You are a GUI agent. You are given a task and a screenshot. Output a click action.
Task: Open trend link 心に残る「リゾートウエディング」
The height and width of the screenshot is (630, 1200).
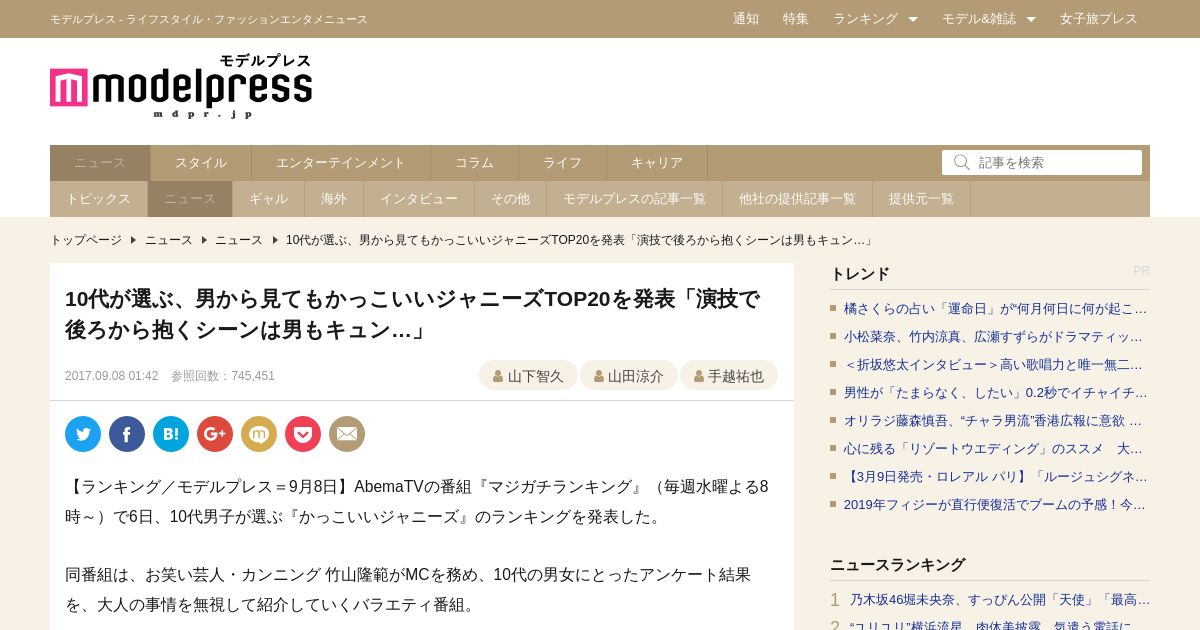tap(994, 448)
